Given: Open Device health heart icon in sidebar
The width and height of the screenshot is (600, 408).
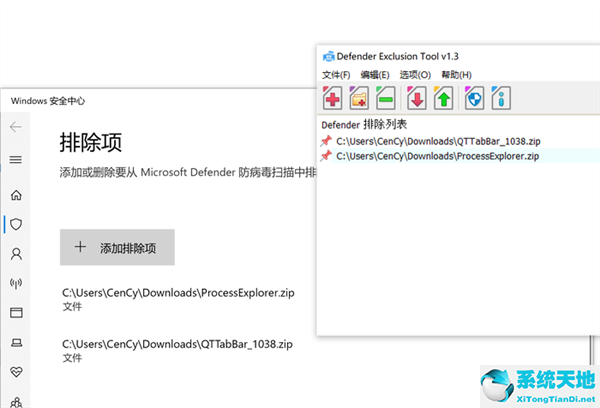Looking at the screenshot, I should pyautogui.click(x=16, y=372).
